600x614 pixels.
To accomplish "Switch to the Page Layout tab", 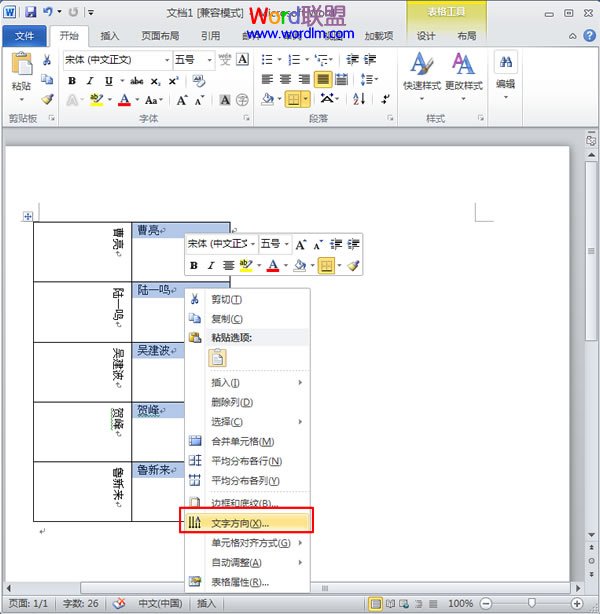I will coord(160,36).
